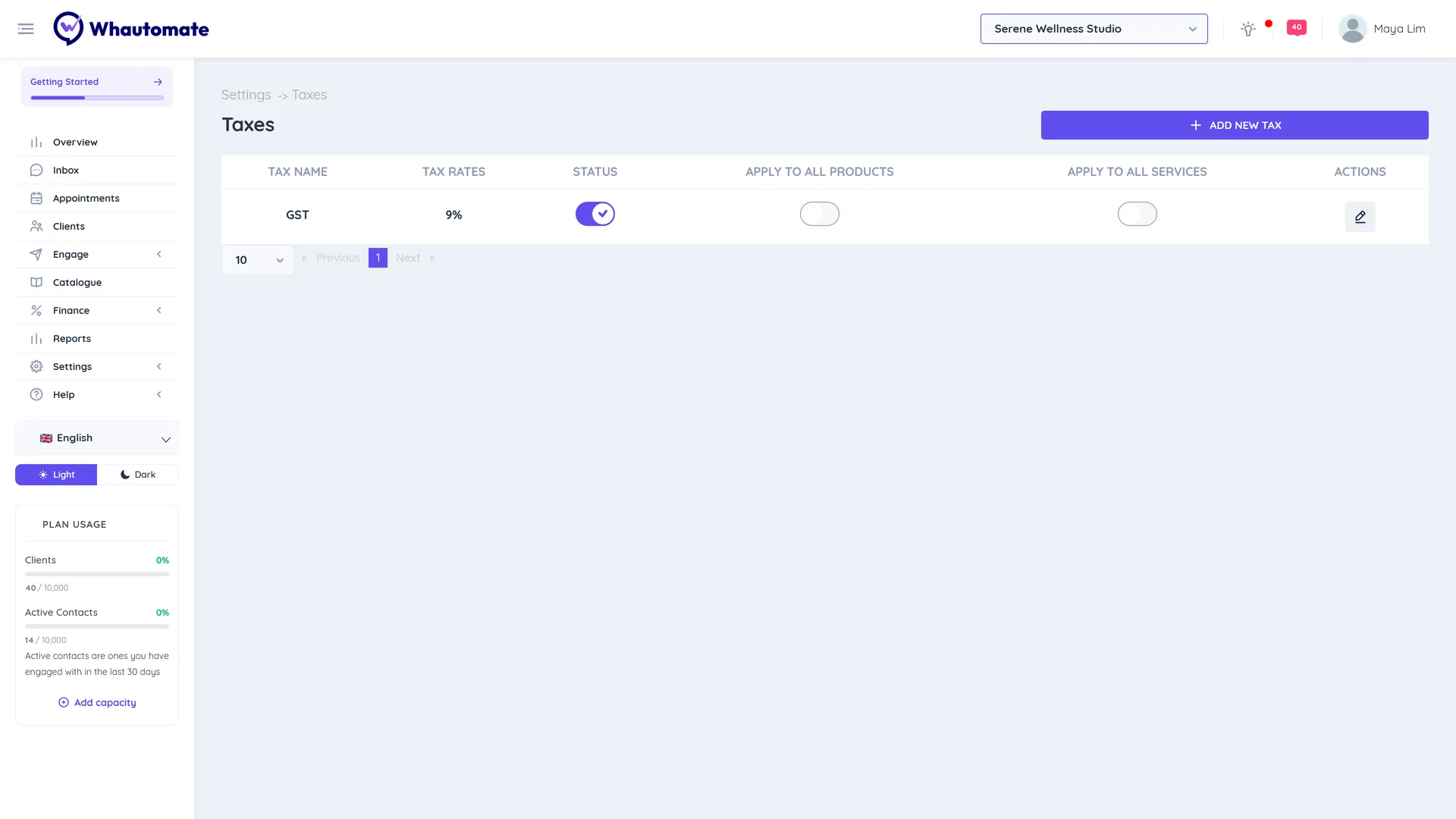Click the Clients people icon
The height and width of the screenshot is (819, 1456).
pyautogui.click(x=36, y=226)
